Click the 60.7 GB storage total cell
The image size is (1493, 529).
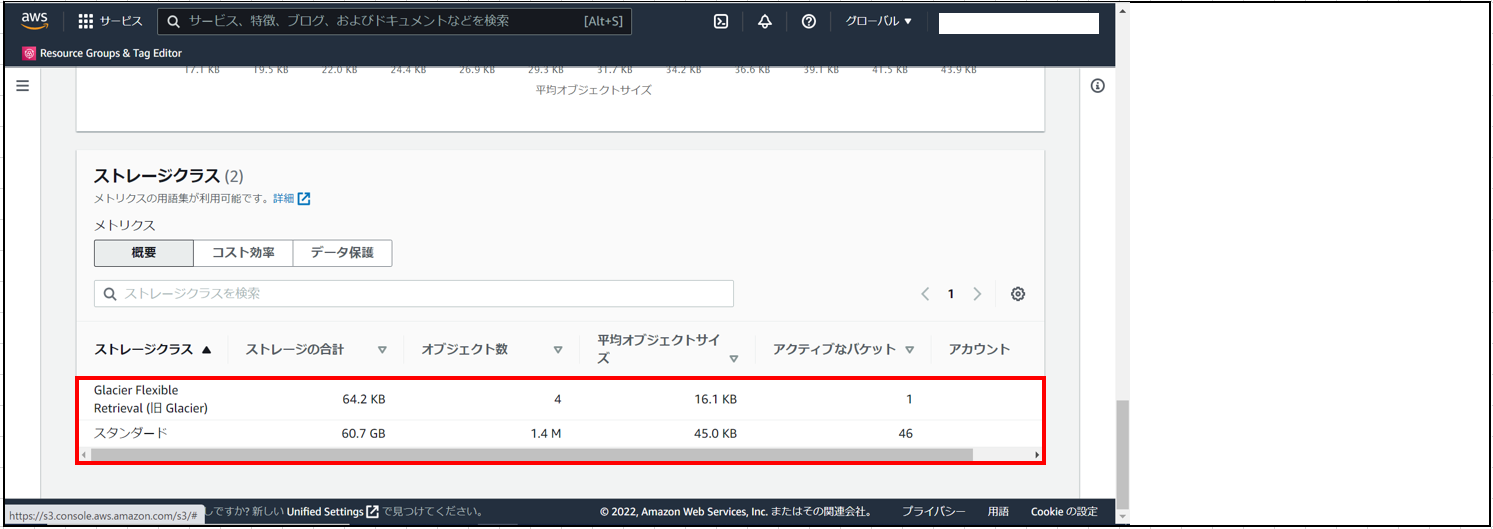pyautogui.click(x=364, y=433)
